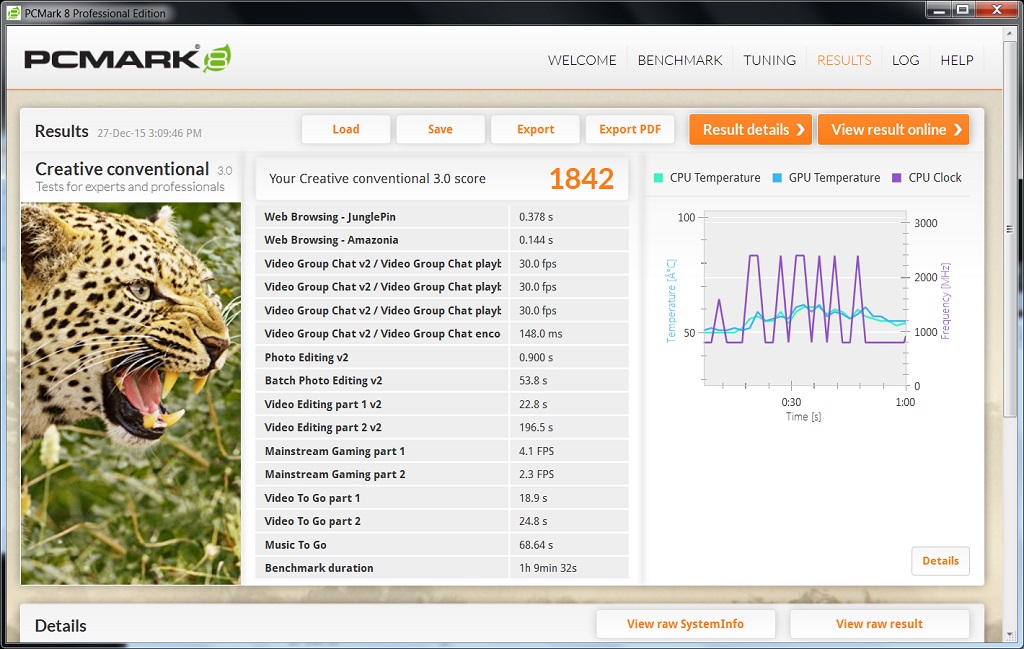Click the leopard benchmark image
Screen dimensions: 1024x649
pyautogui.click(x=131, y=393)
